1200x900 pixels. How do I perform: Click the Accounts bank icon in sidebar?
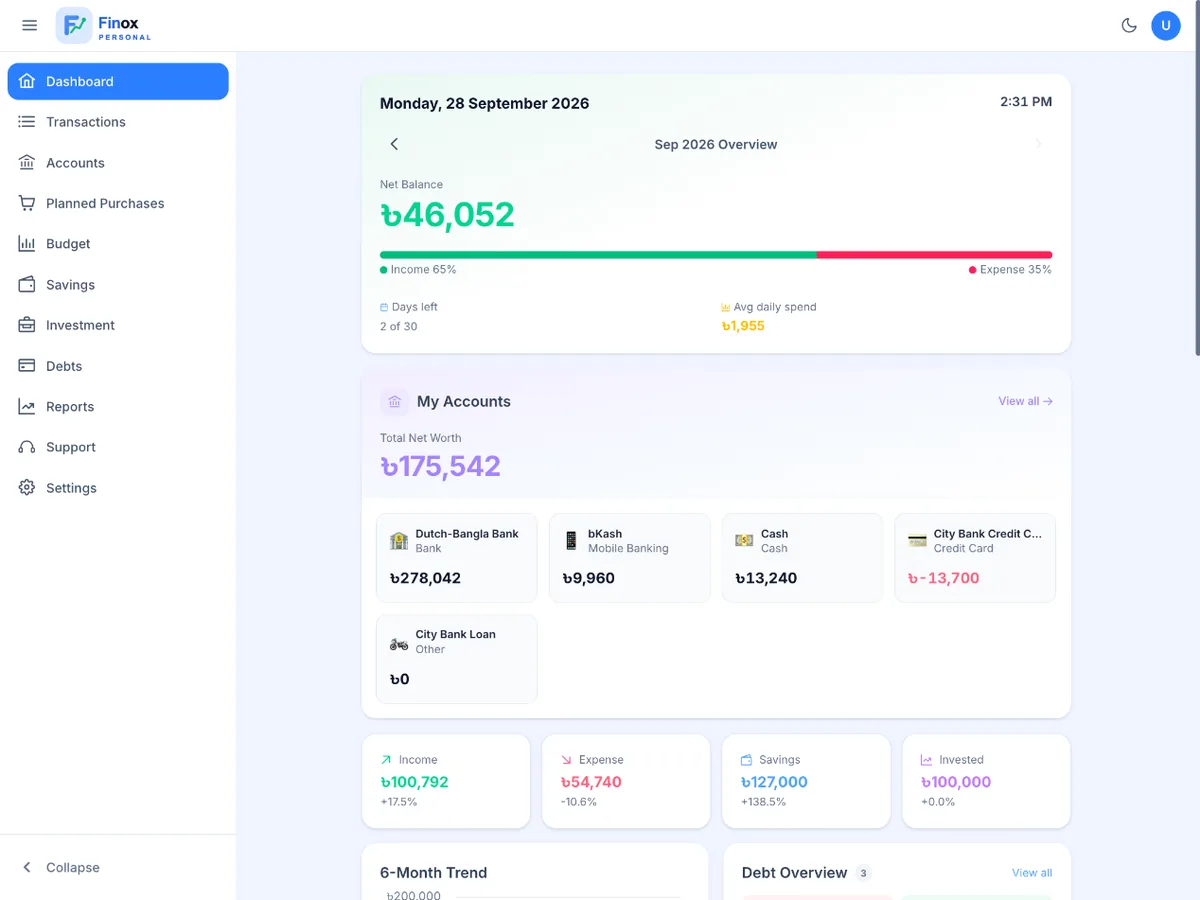coord(27,162)
